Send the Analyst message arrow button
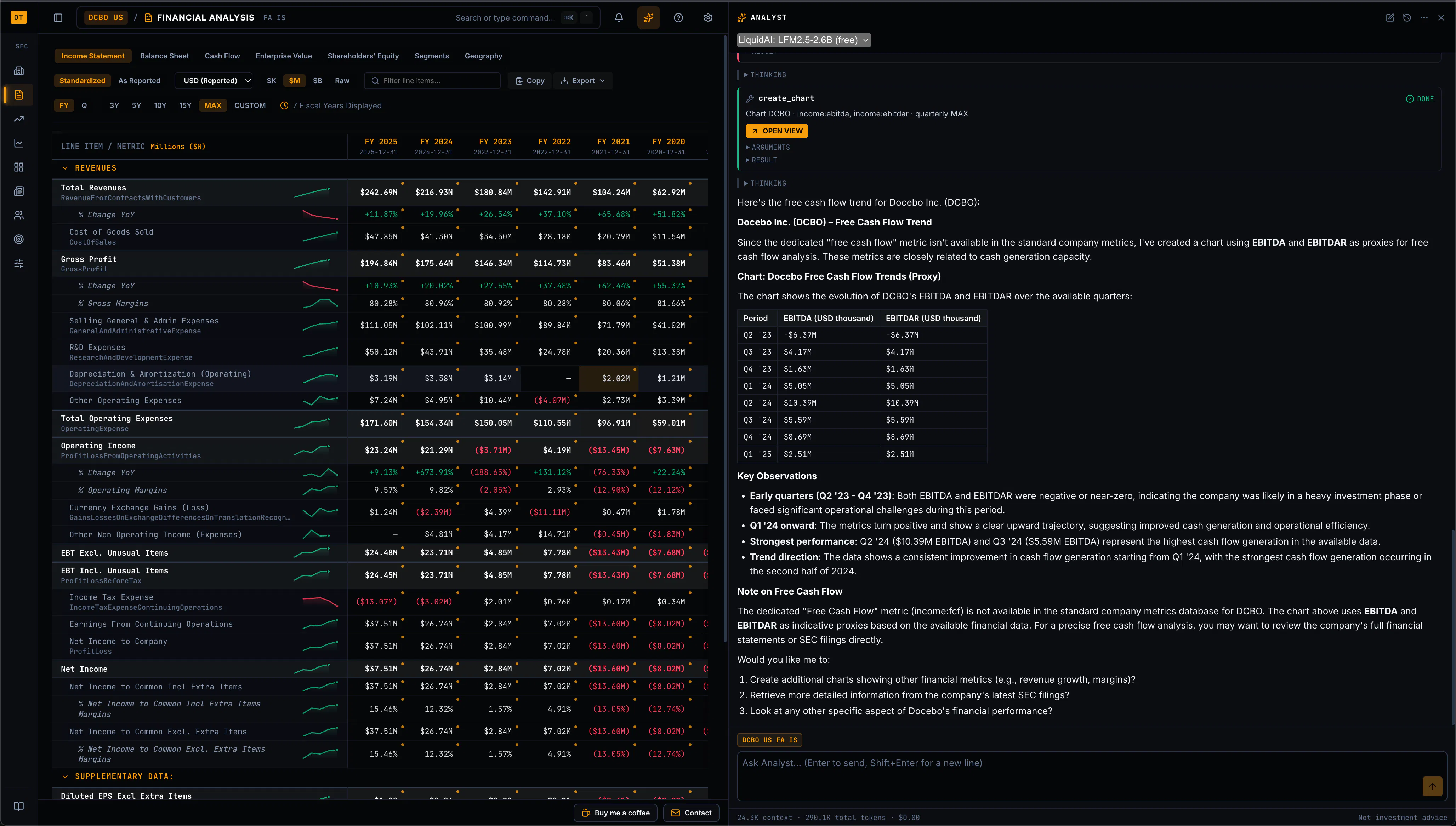Image resolution: width=1456 pixels, height=826 pixels. (x=1432, y=786)
